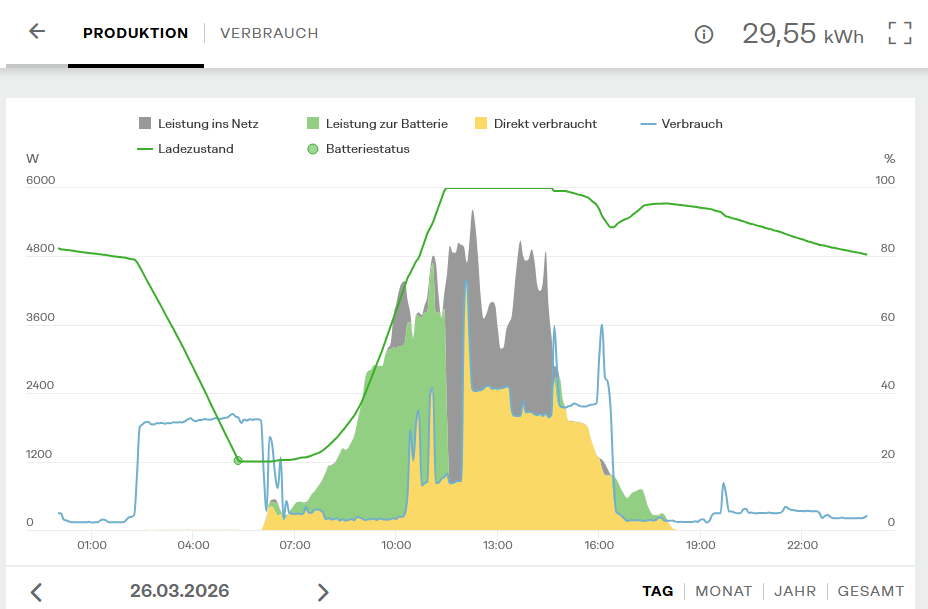
Task: Show GESAMT overall view
Action: [870, 591]
